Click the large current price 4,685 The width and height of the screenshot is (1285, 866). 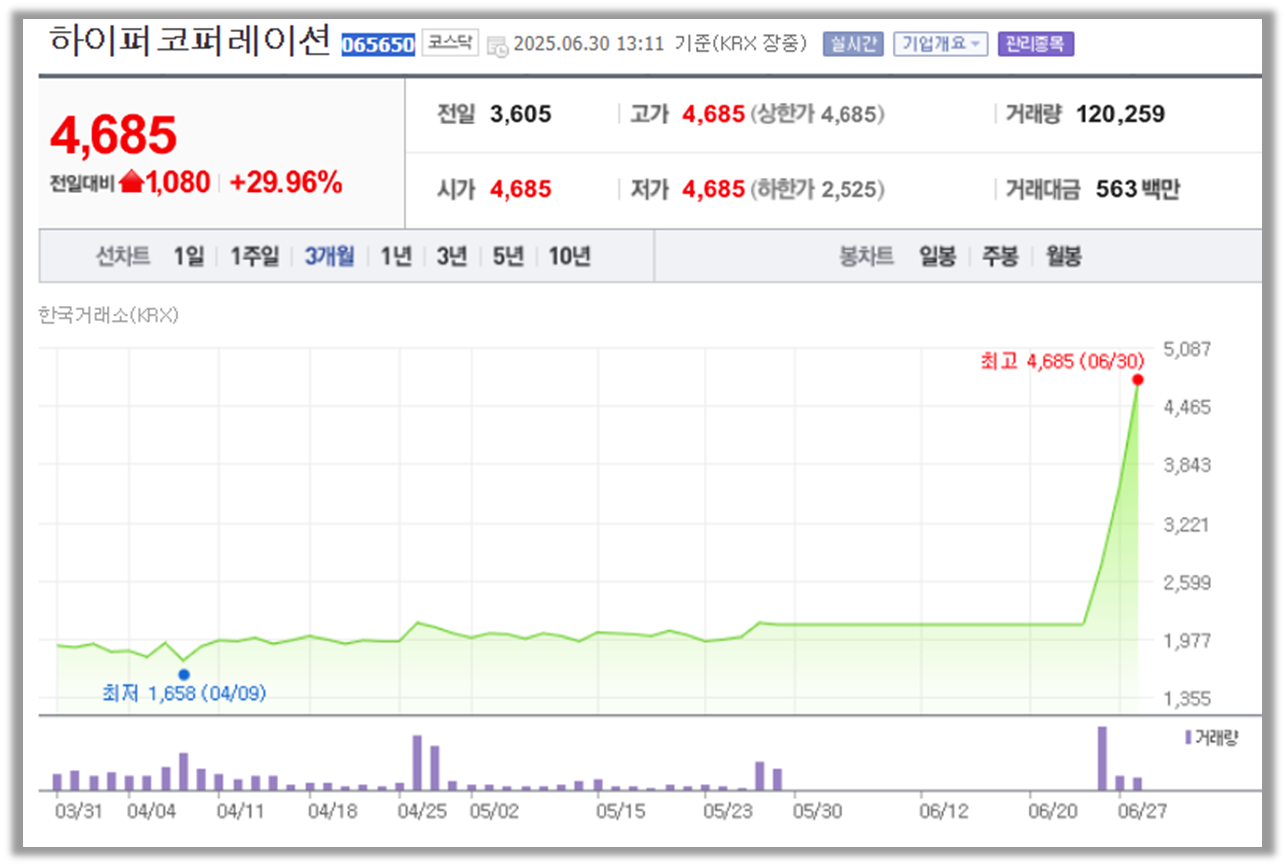pos(113,135)
